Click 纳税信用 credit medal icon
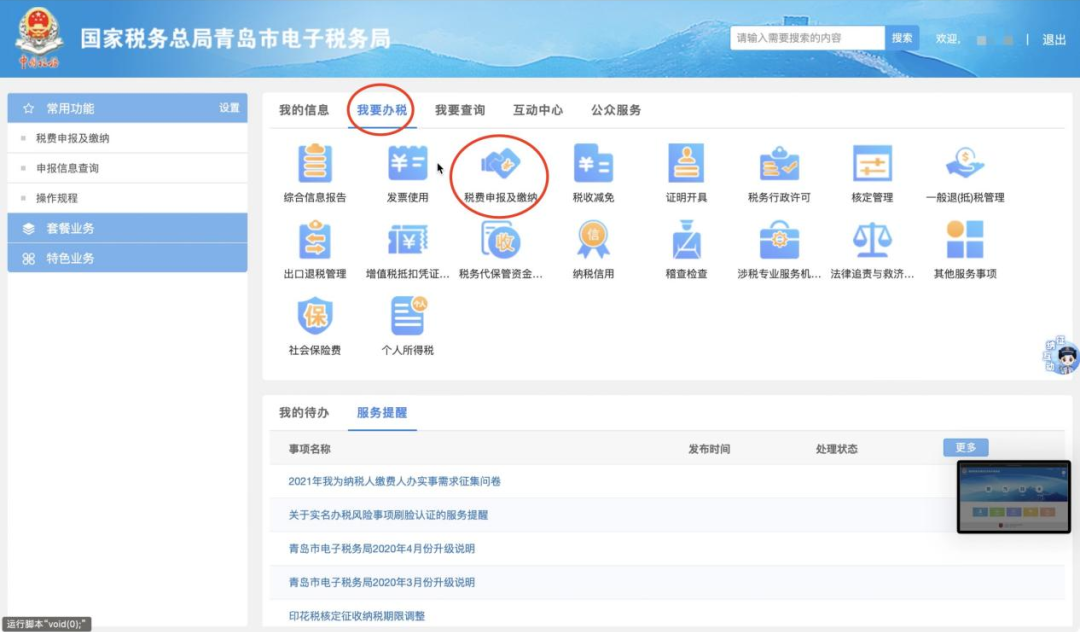 tap(593, 241)
